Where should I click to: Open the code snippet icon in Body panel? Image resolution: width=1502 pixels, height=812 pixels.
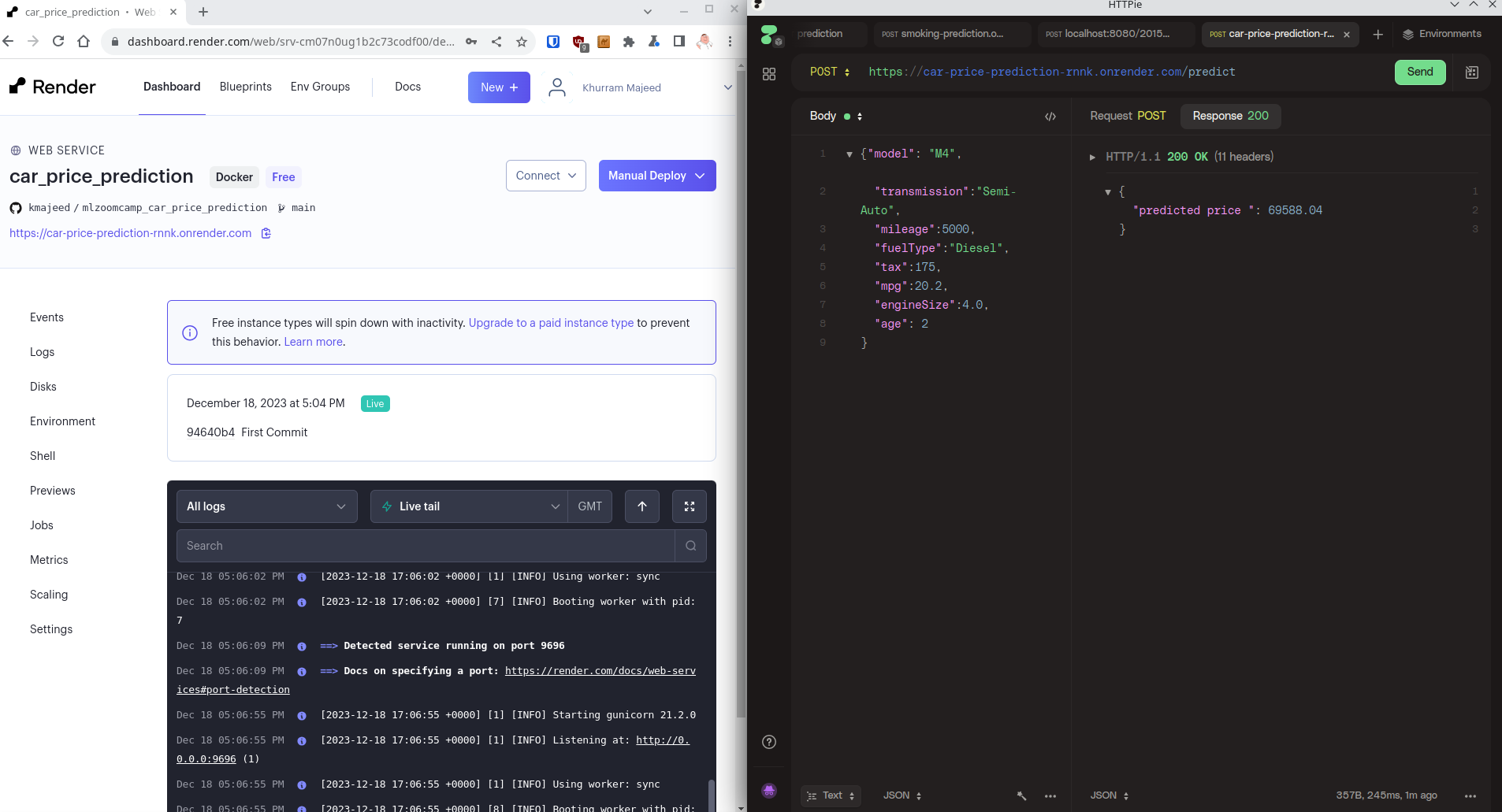click(1050, 117)
